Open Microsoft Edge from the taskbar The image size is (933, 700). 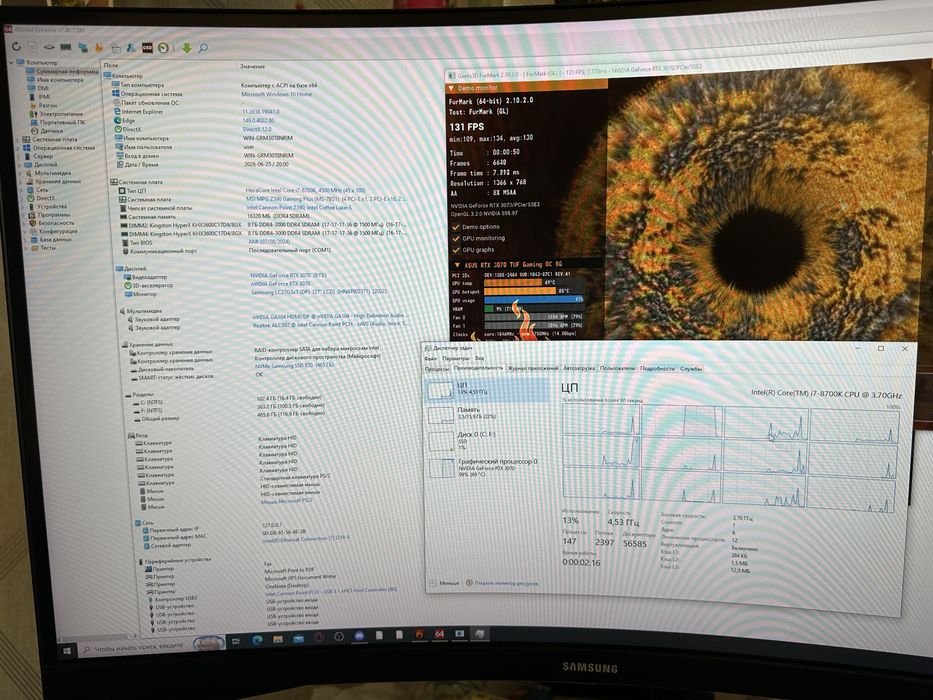[x=257, y=640]
